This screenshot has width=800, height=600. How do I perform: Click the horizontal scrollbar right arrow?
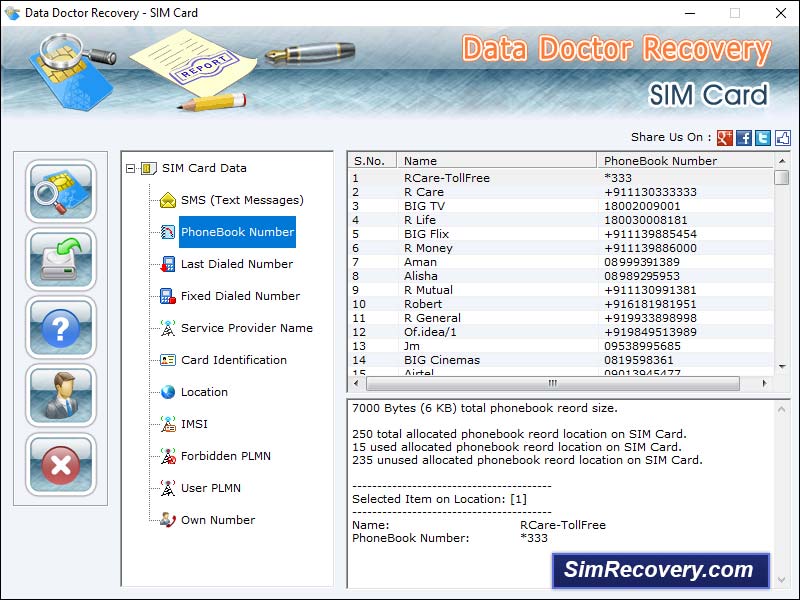point(764,383)
